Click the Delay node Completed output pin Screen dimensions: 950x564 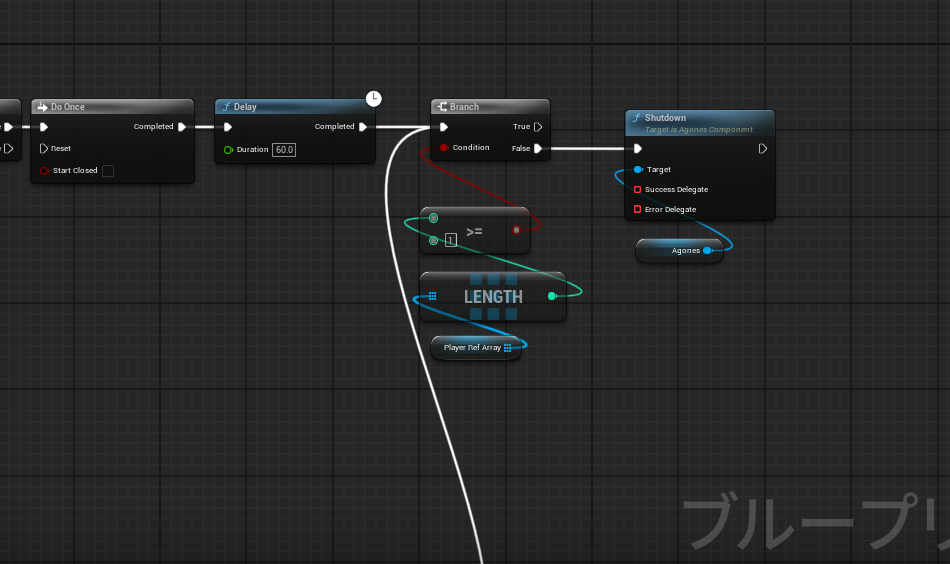(363, 127)
